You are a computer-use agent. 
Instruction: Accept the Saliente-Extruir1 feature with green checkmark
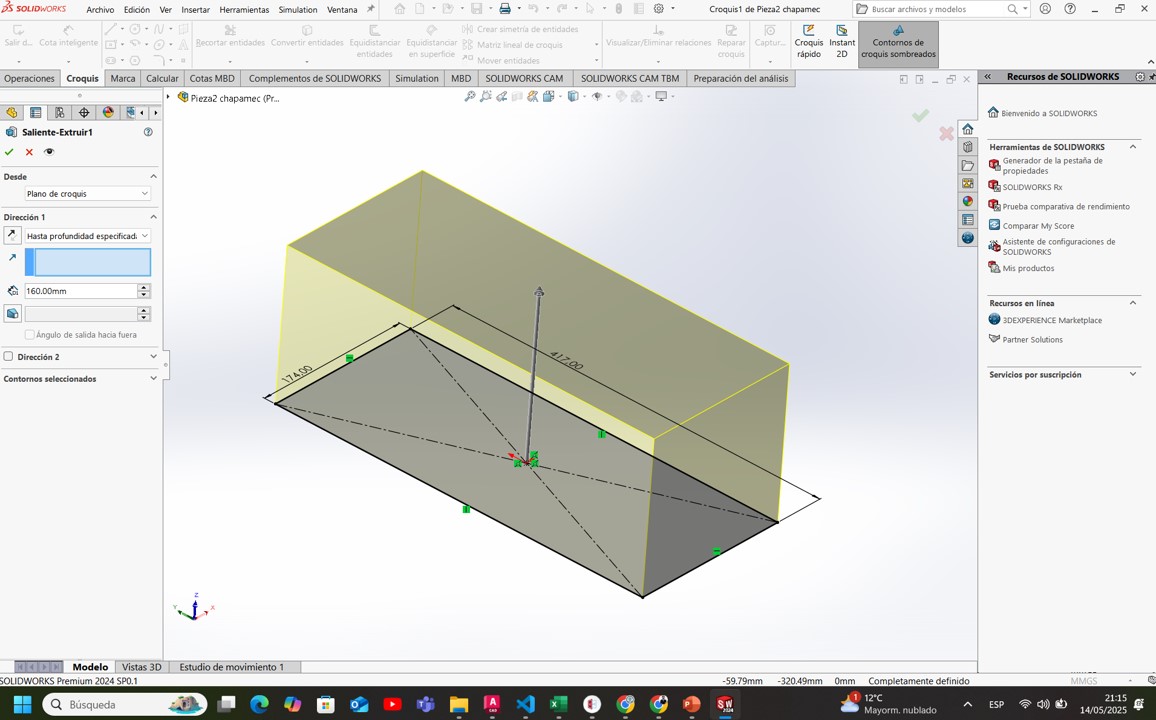tap(9, 152)
